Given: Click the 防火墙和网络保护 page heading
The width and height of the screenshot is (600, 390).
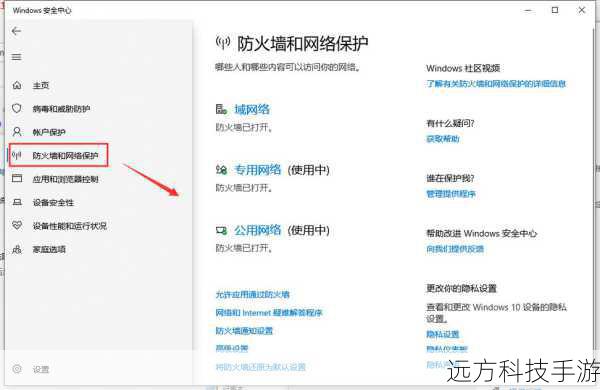Looking at the screenshot, I should point(303,44).
